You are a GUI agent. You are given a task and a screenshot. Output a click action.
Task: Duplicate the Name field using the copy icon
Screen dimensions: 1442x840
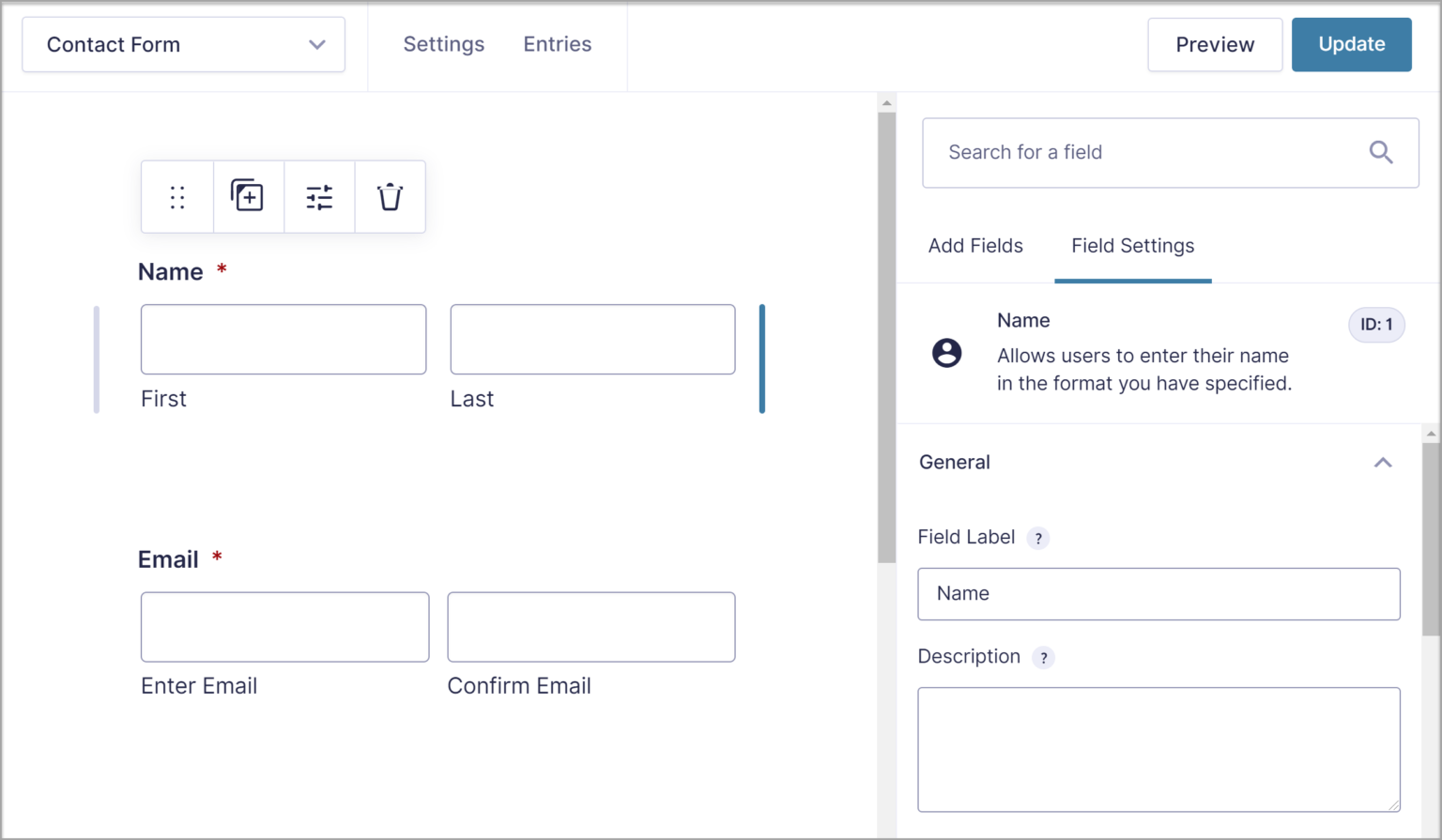(x=248, y=196)
